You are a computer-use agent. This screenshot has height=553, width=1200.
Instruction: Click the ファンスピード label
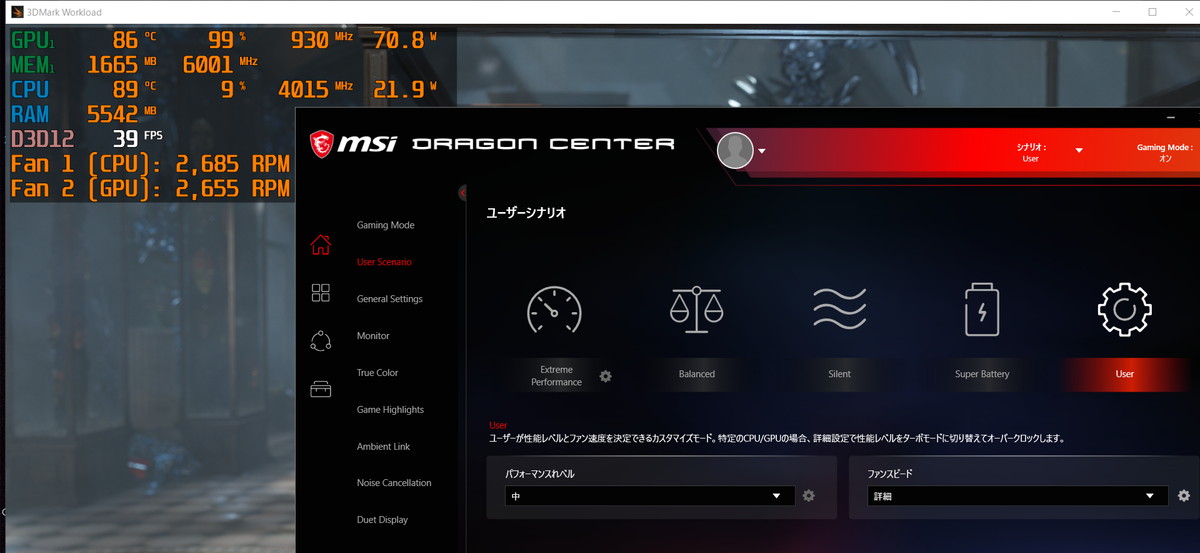point(890,473)
